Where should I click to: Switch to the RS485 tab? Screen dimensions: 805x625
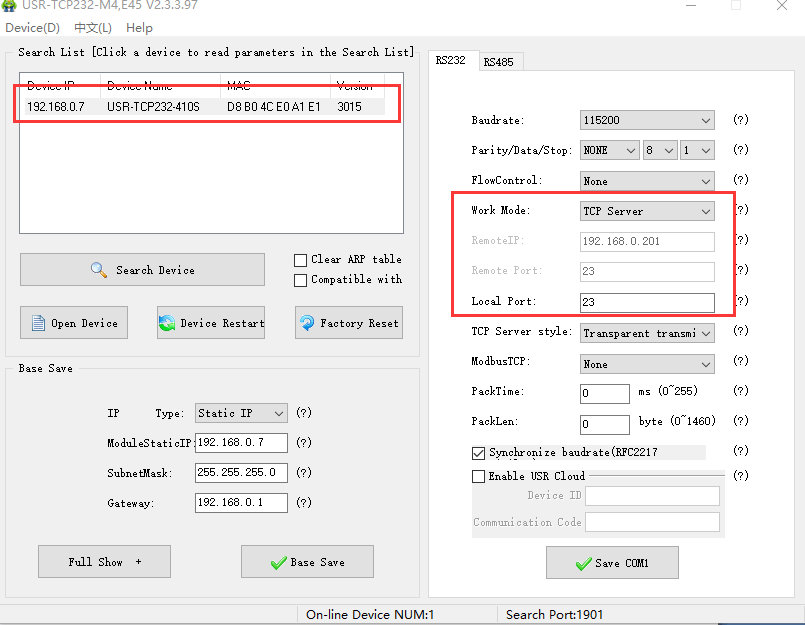499,62
